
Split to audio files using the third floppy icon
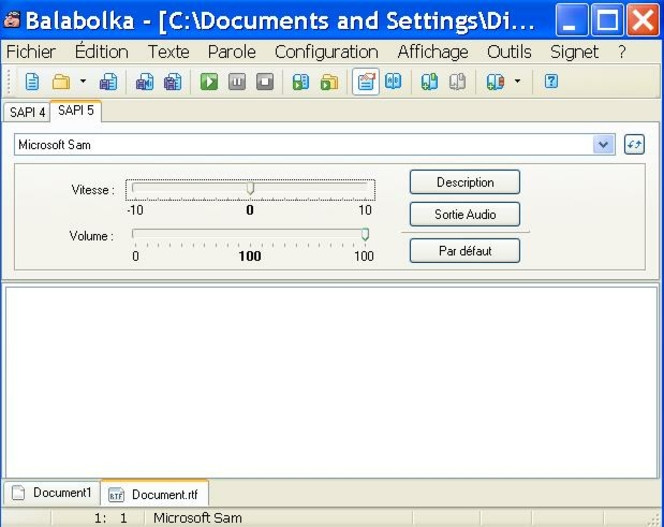click(x=172, y=81)
